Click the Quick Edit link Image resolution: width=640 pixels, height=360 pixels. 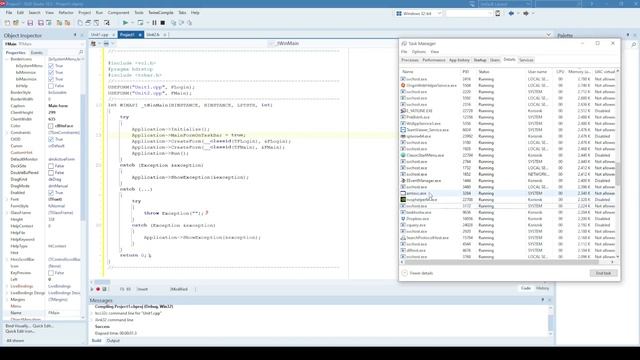coord(43,326)
